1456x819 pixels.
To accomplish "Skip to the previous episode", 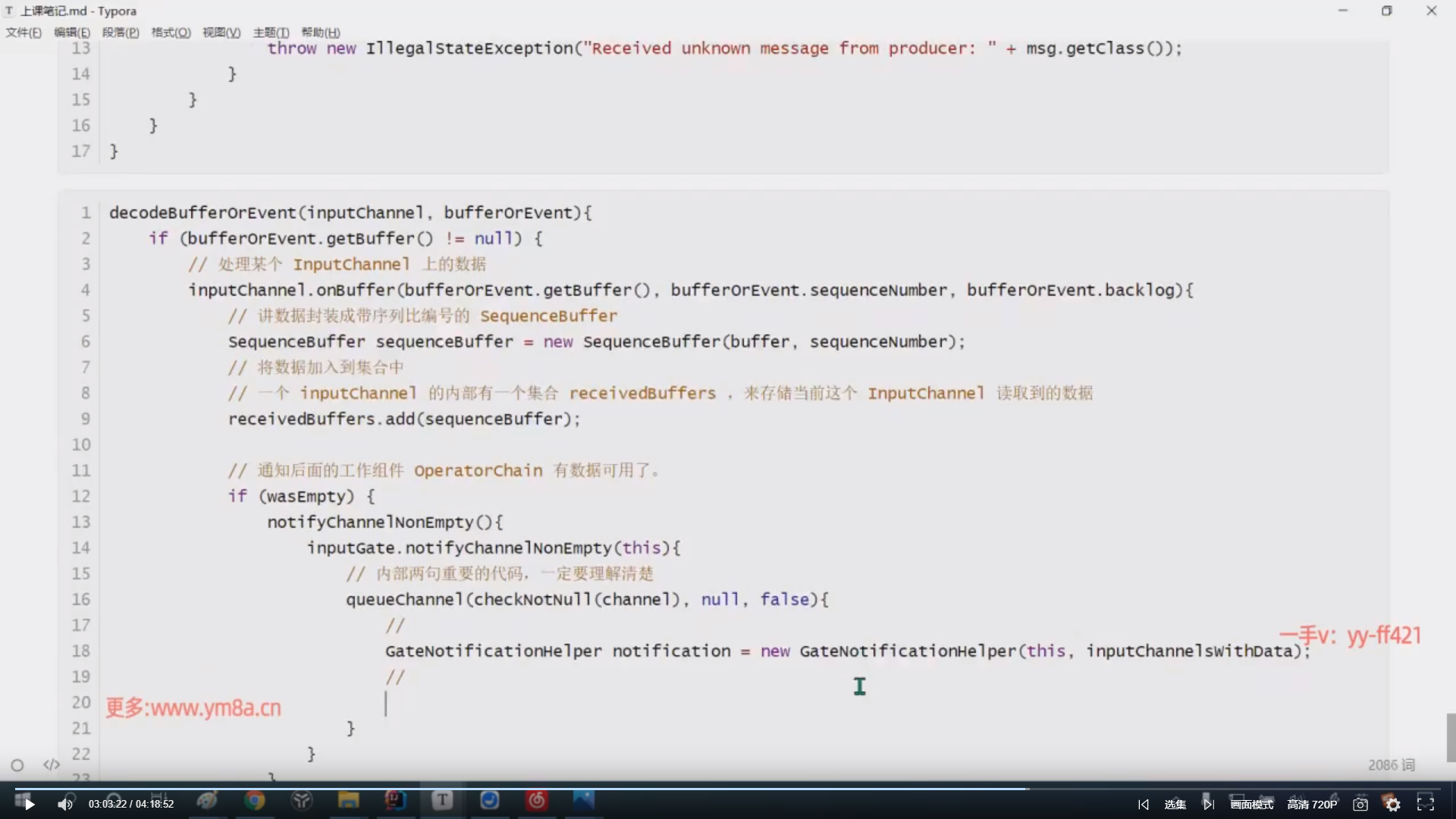I will point(1144,805).
